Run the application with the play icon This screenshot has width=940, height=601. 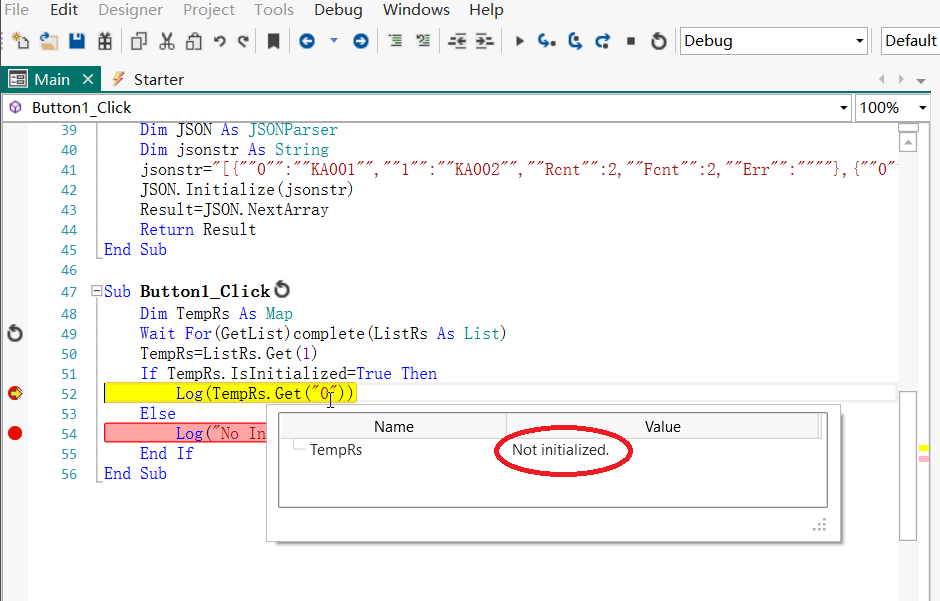pos(519,40)
